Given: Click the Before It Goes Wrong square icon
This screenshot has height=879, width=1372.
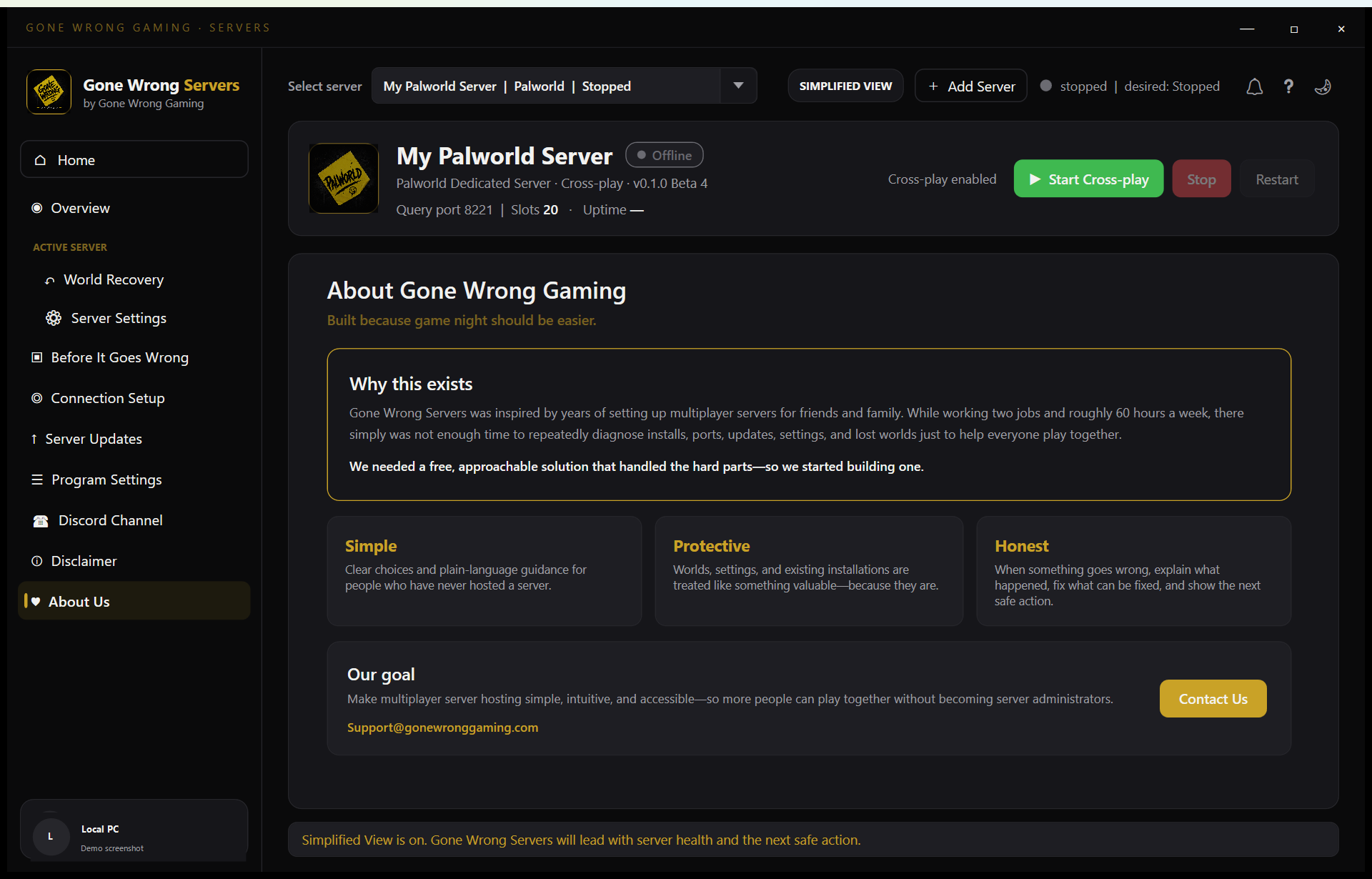Looking at the screenshot, I should pyautogui.click(x=37, y=357).
